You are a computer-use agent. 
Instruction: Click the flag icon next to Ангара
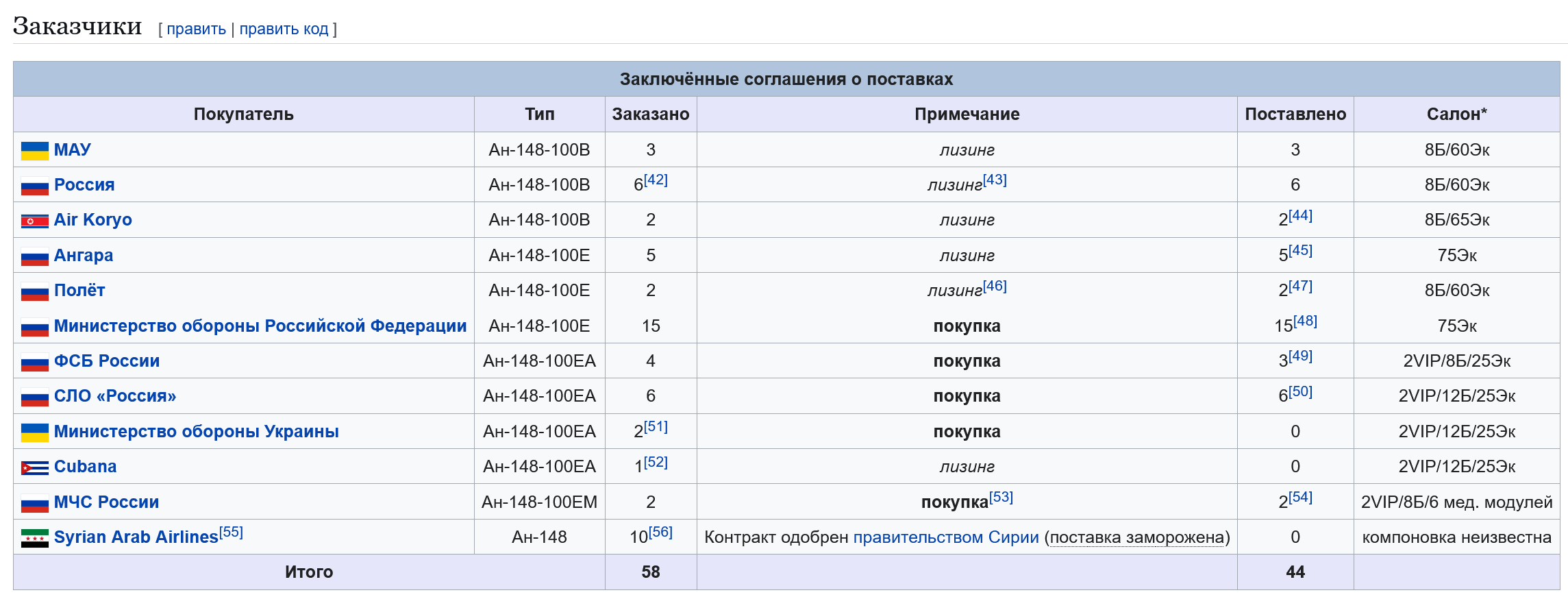(35, 256)
